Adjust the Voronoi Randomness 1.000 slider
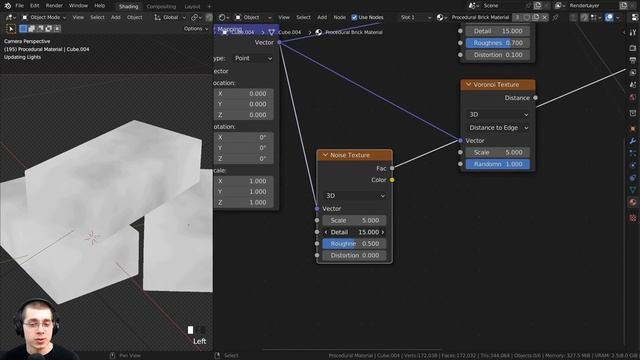The height and width of the screenshot is (360, 640). (x=498, y=164)
